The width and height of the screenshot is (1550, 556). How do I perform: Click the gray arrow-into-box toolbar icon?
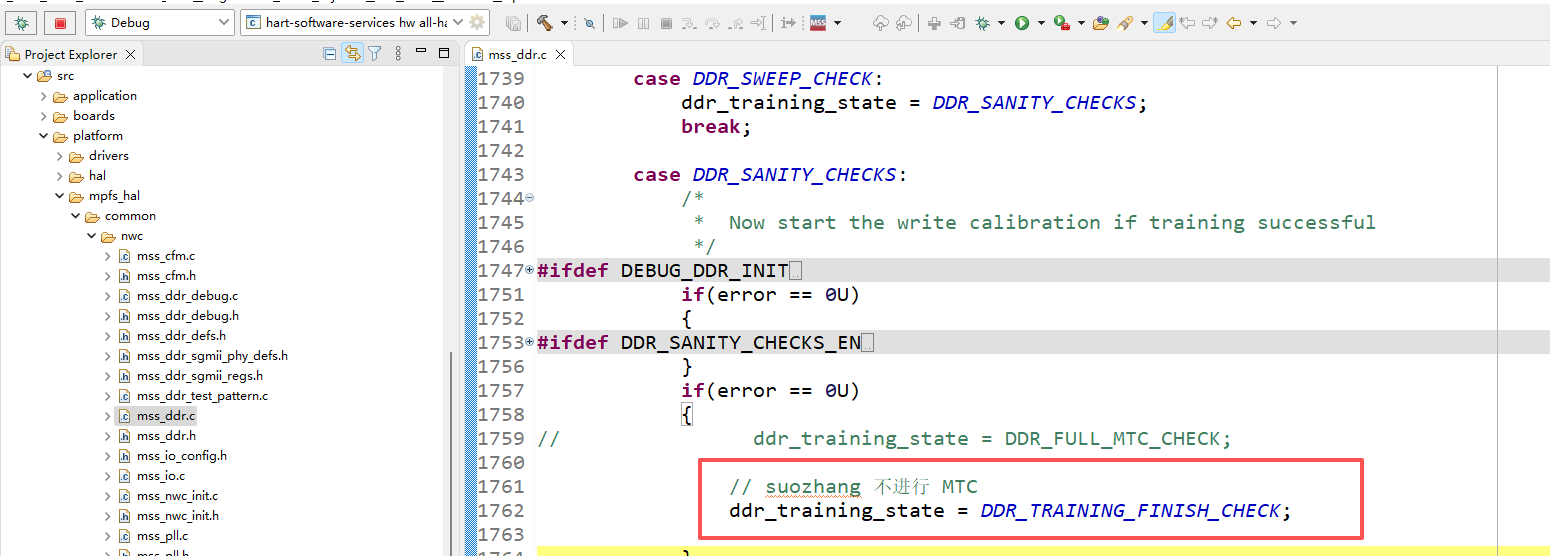tap(957, 23)
